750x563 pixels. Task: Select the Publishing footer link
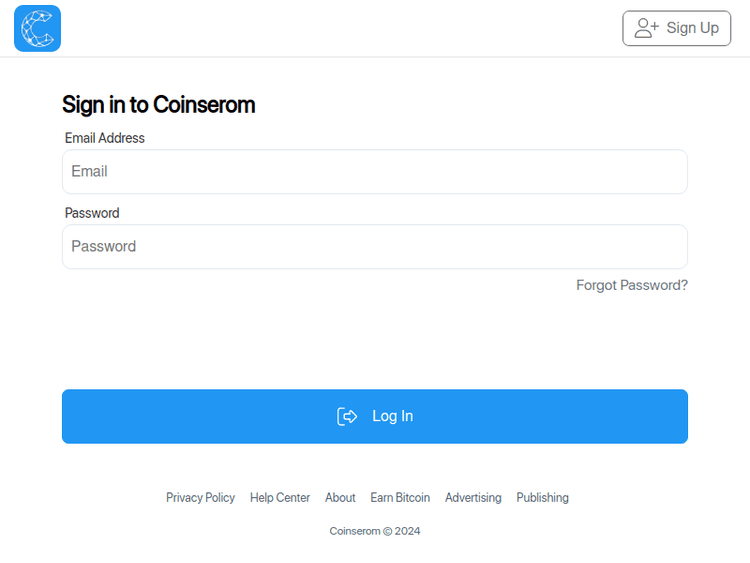click(x=542, y=498)
